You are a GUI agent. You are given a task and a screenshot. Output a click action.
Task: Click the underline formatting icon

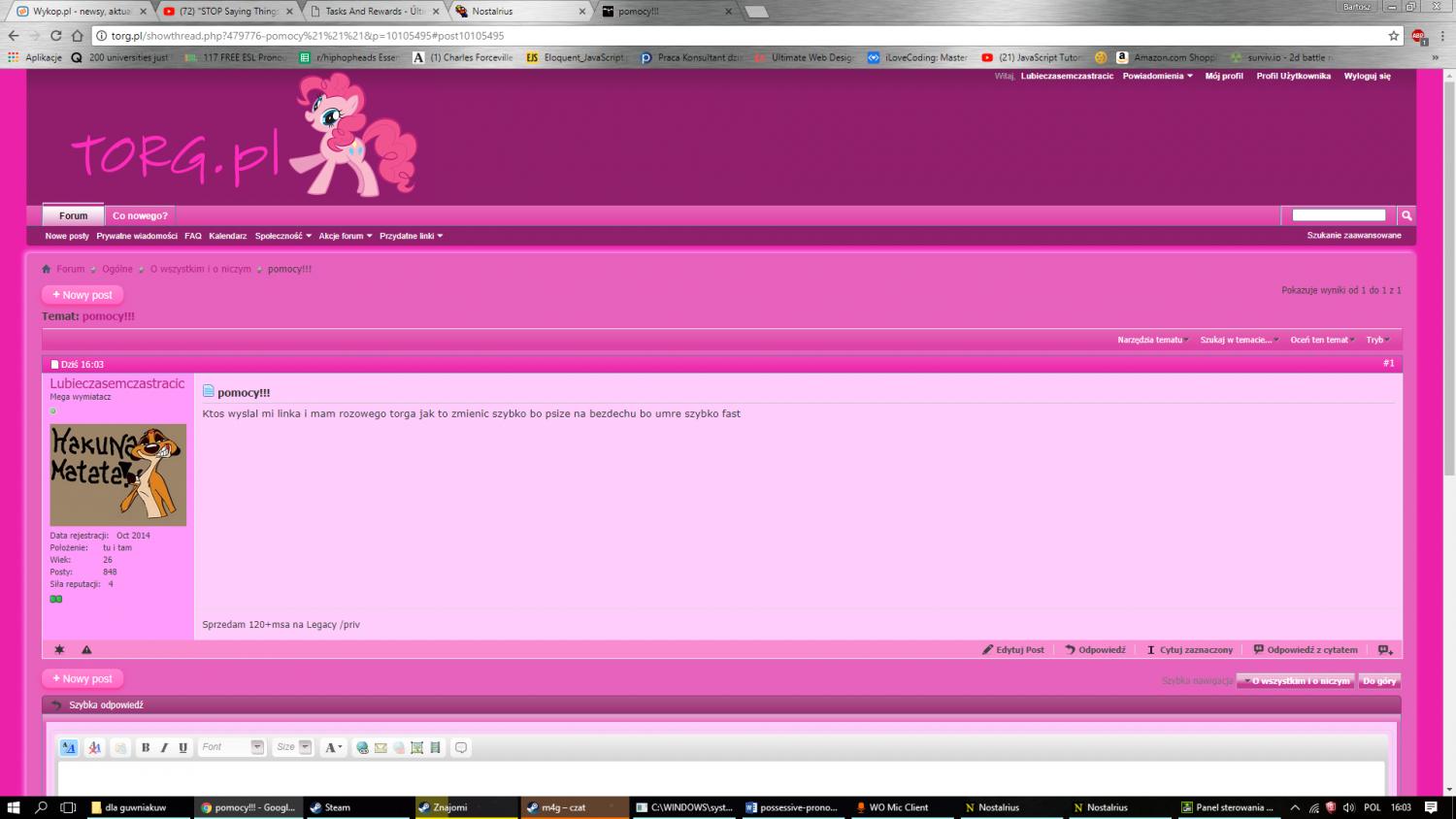click(x=182, y=747)
